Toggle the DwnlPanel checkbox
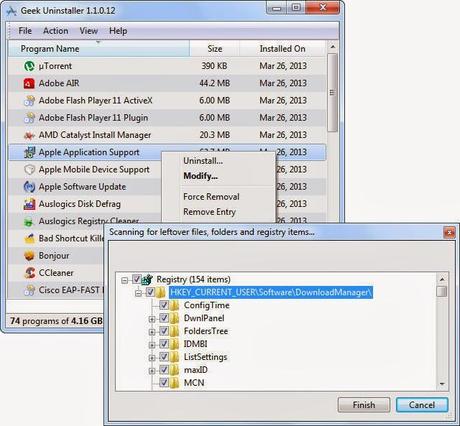The image size is (460, 426). coord(164,318)
